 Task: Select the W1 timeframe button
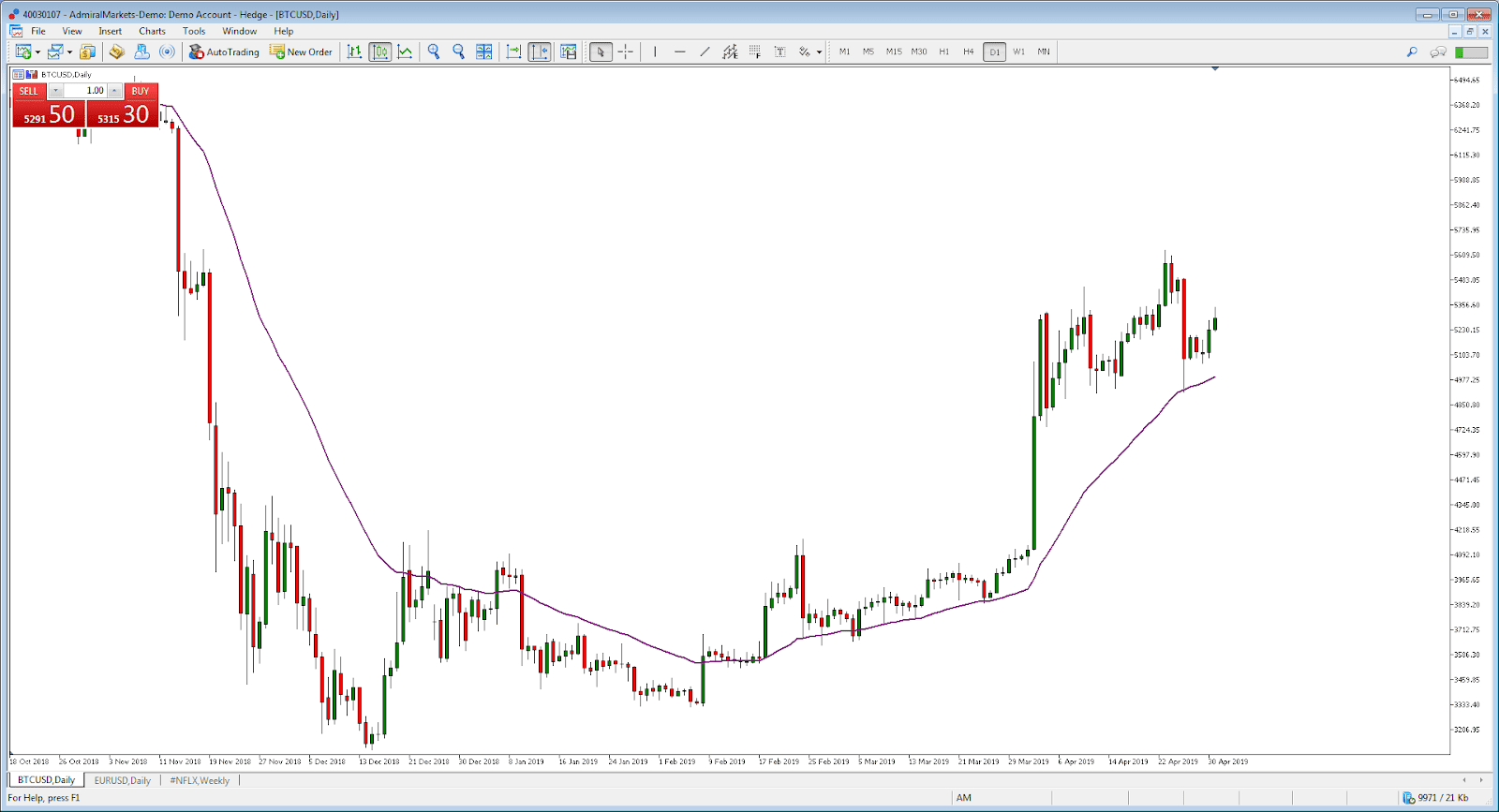1018,52
